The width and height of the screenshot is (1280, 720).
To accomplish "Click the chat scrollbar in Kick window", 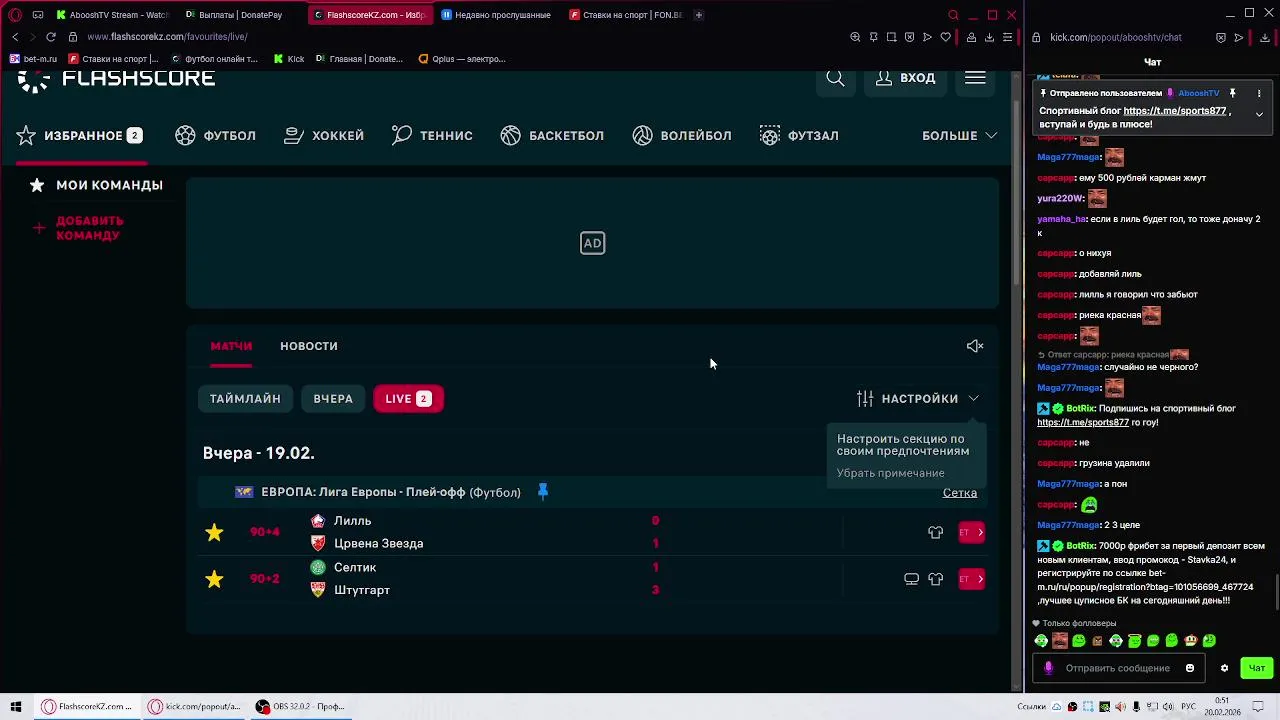I will coord(1276,593).
